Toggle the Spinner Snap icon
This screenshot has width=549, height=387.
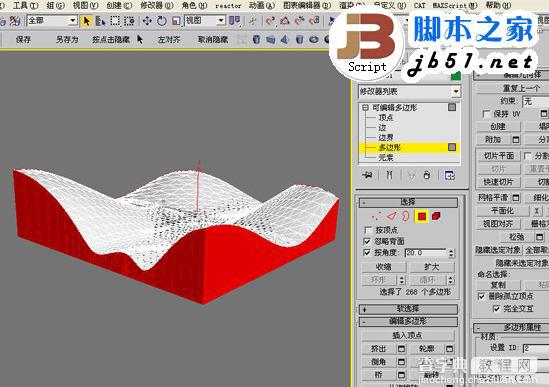click(314, 21)
